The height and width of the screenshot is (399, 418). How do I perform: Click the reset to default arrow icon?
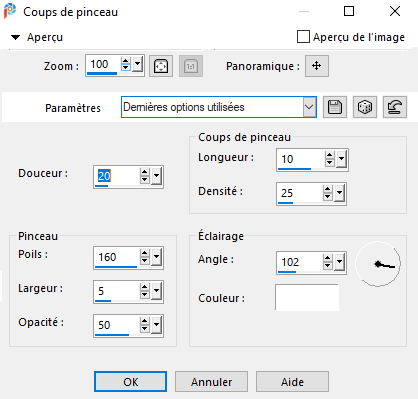(x=395, y=107)
